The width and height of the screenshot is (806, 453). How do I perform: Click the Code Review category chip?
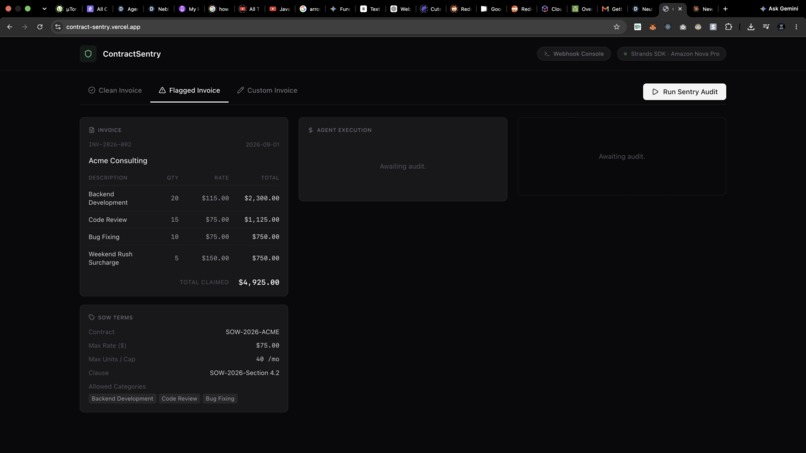point(179,398)
